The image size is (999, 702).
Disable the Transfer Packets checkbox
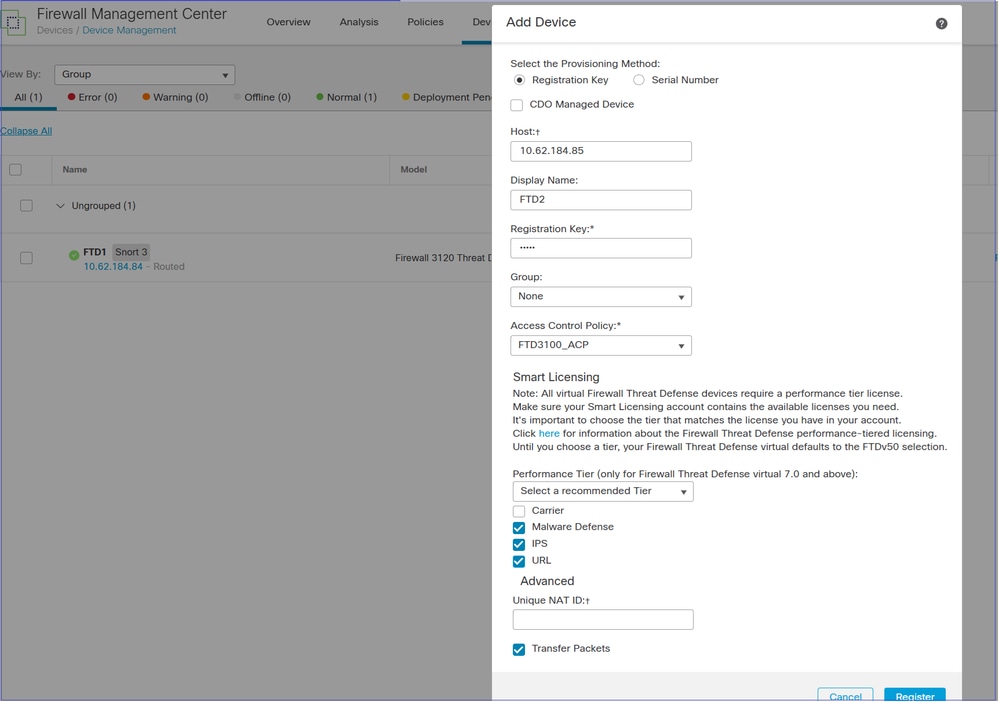tap(519, 650)
